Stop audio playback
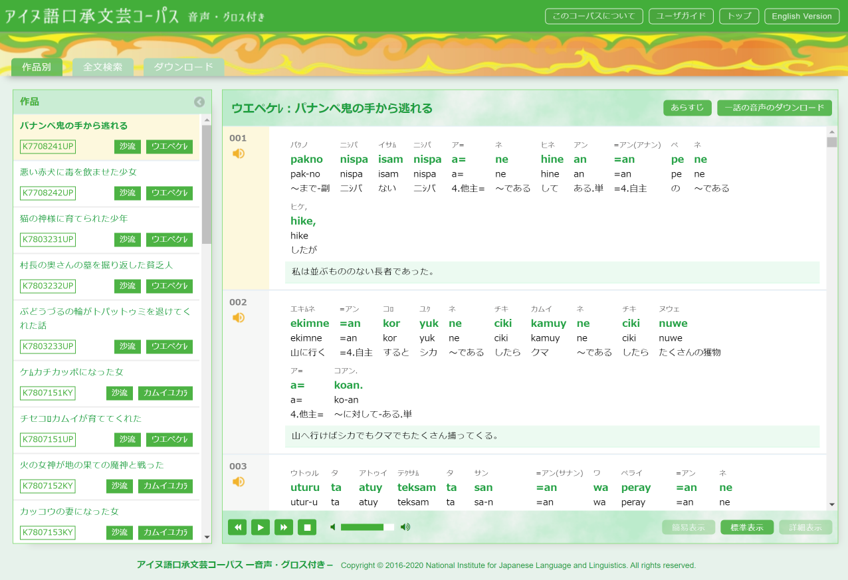The height and width of the screenshot is (580, 848). coord(307,527)
